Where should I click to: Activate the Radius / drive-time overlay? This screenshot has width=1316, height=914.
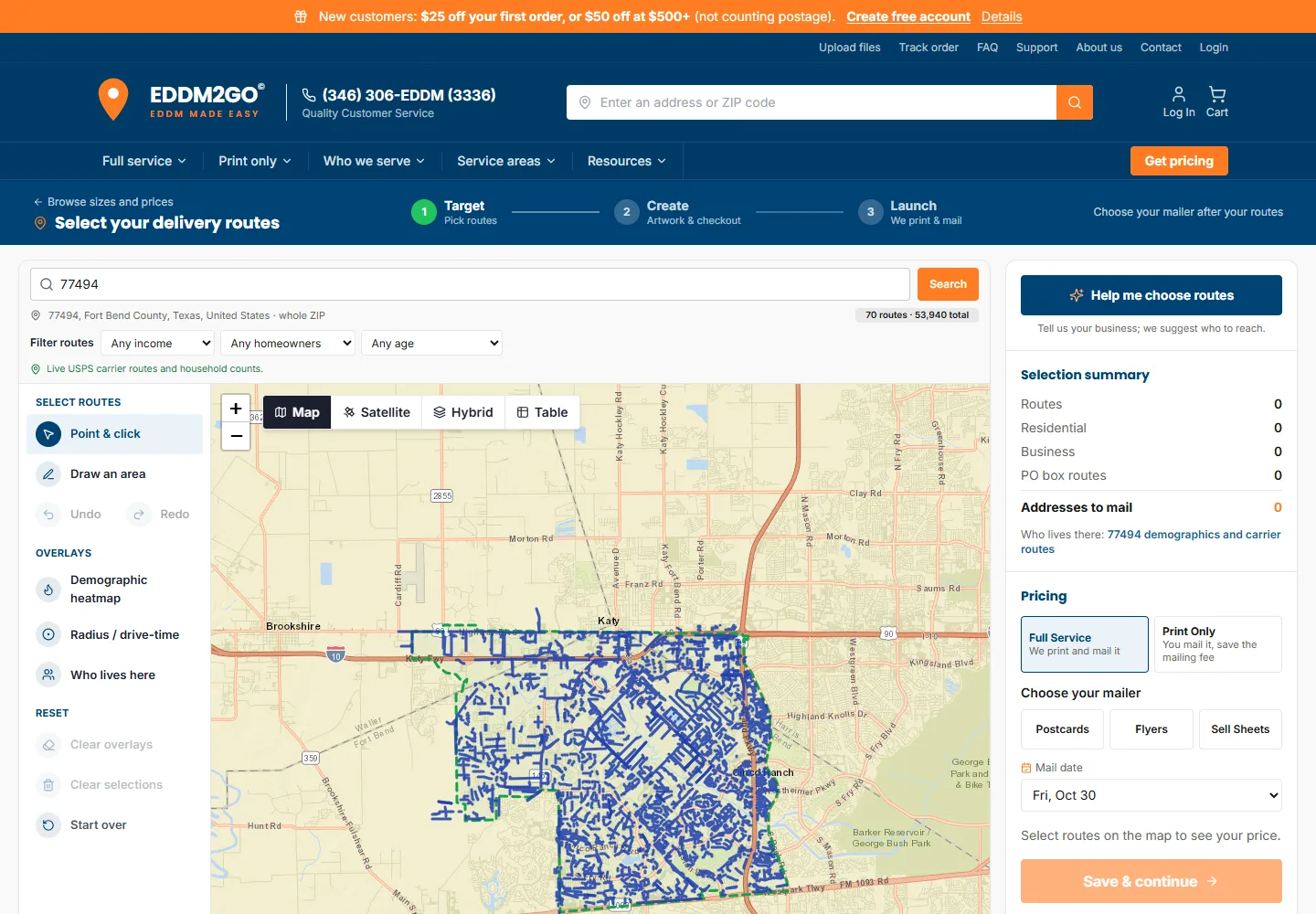click(114, 634)
